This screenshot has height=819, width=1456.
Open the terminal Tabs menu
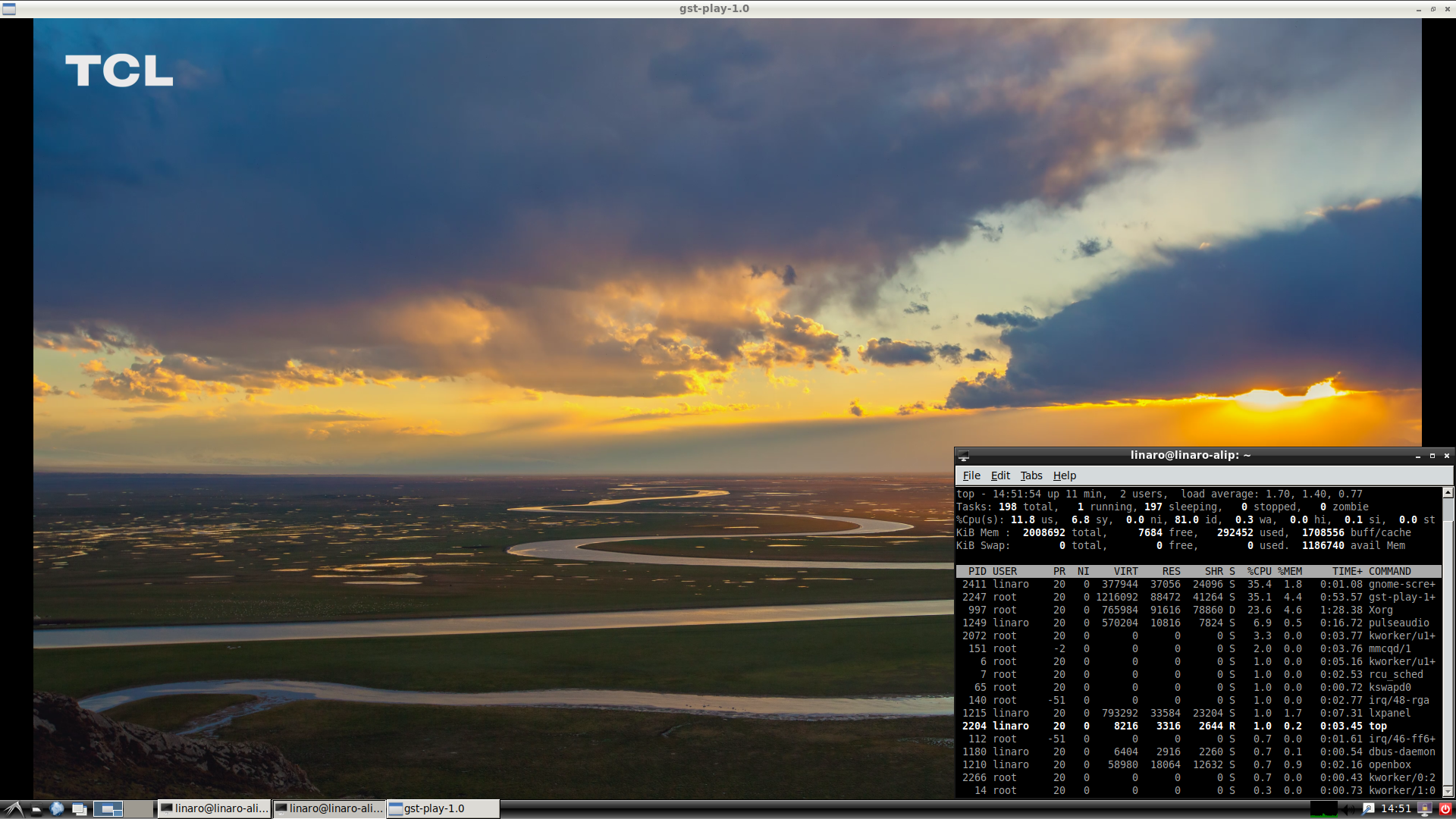1031,475
